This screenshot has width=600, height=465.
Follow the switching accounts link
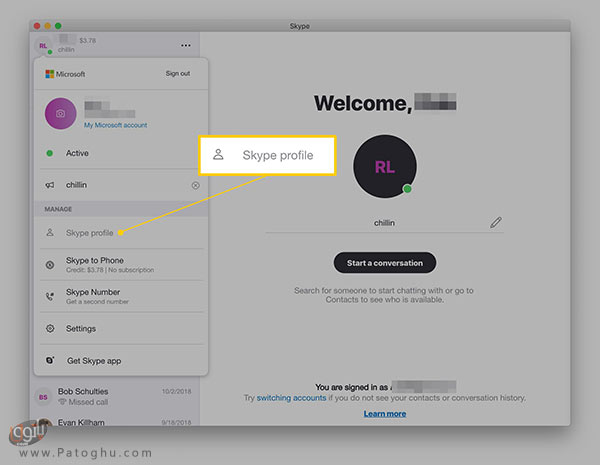pyautogui.click(x=291, y=398)
